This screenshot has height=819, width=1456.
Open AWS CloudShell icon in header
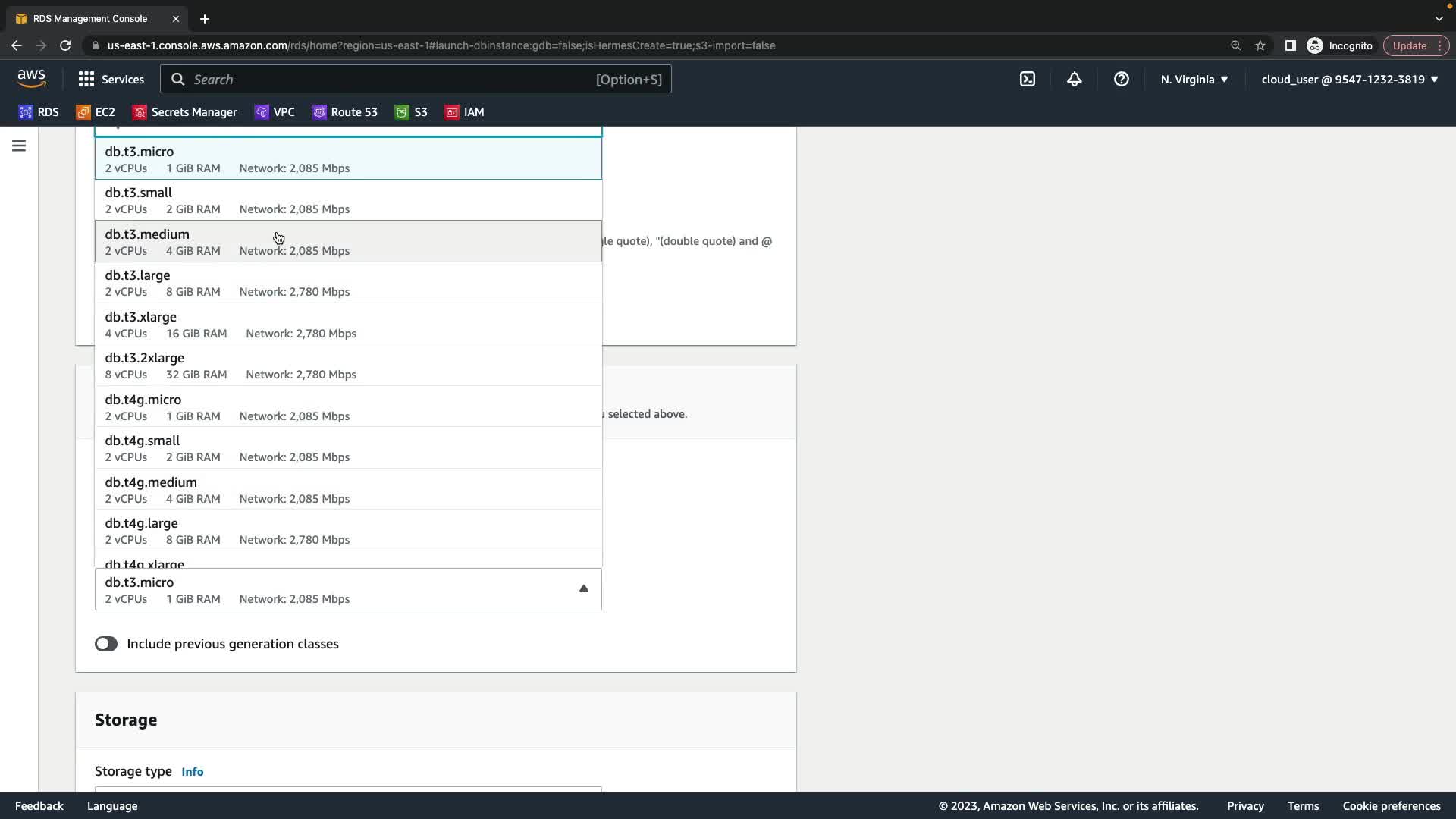pyautogui.click(x=1028, y=79)
